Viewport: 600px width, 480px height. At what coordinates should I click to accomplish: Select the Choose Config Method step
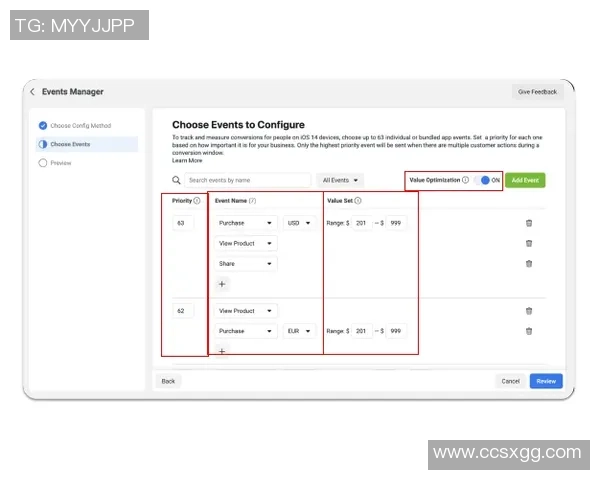coord(43,126)
